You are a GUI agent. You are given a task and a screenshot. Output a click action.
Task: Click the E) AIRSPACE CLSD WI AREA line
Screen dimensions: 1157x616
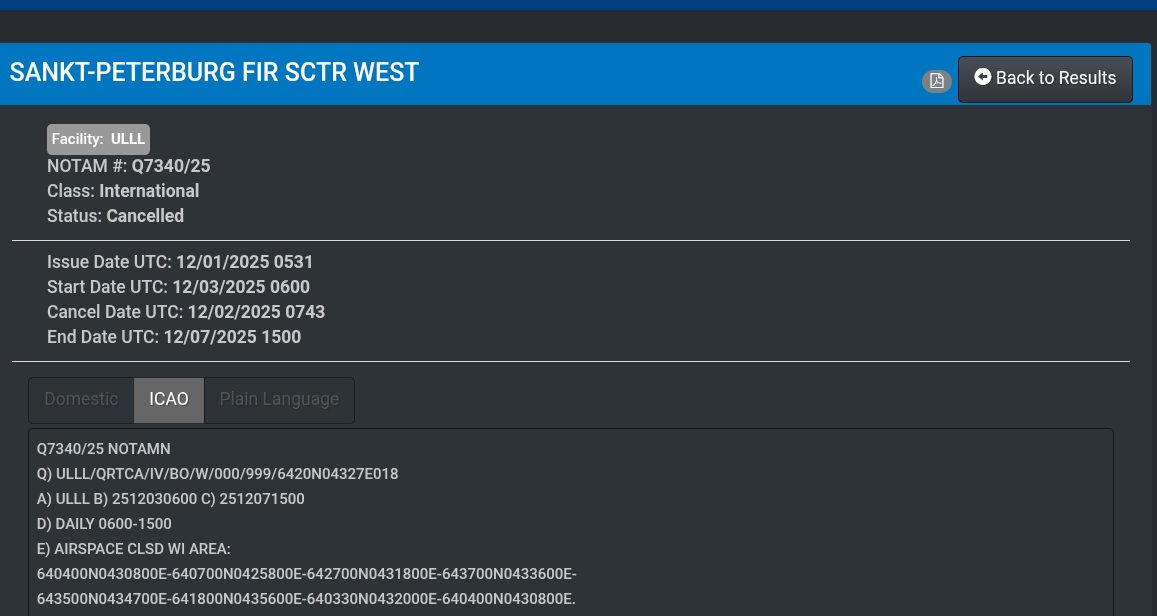pos(134,549)
